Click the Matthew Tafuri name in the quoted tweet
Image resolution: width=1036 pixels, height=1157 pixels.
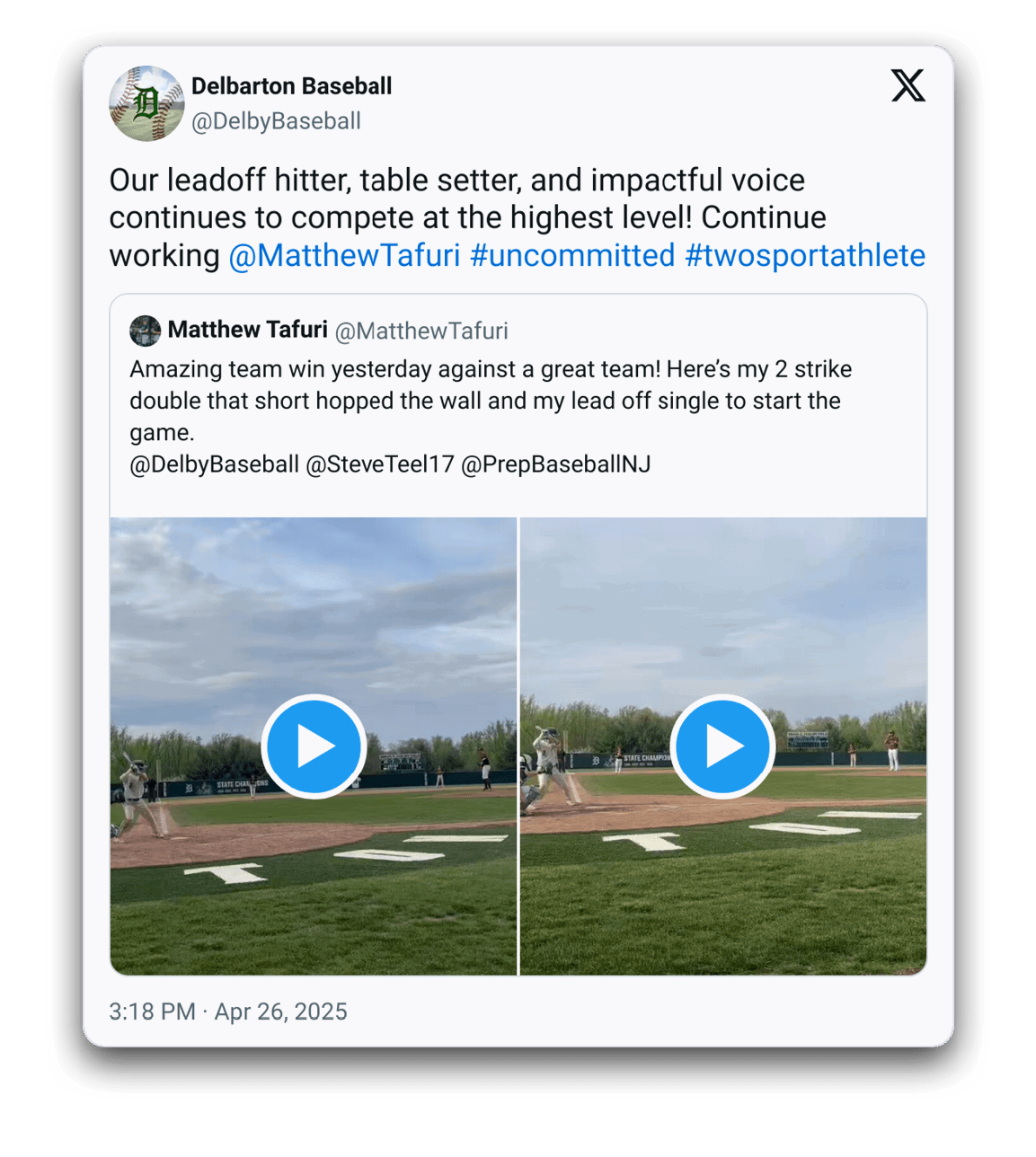[247, 330]
